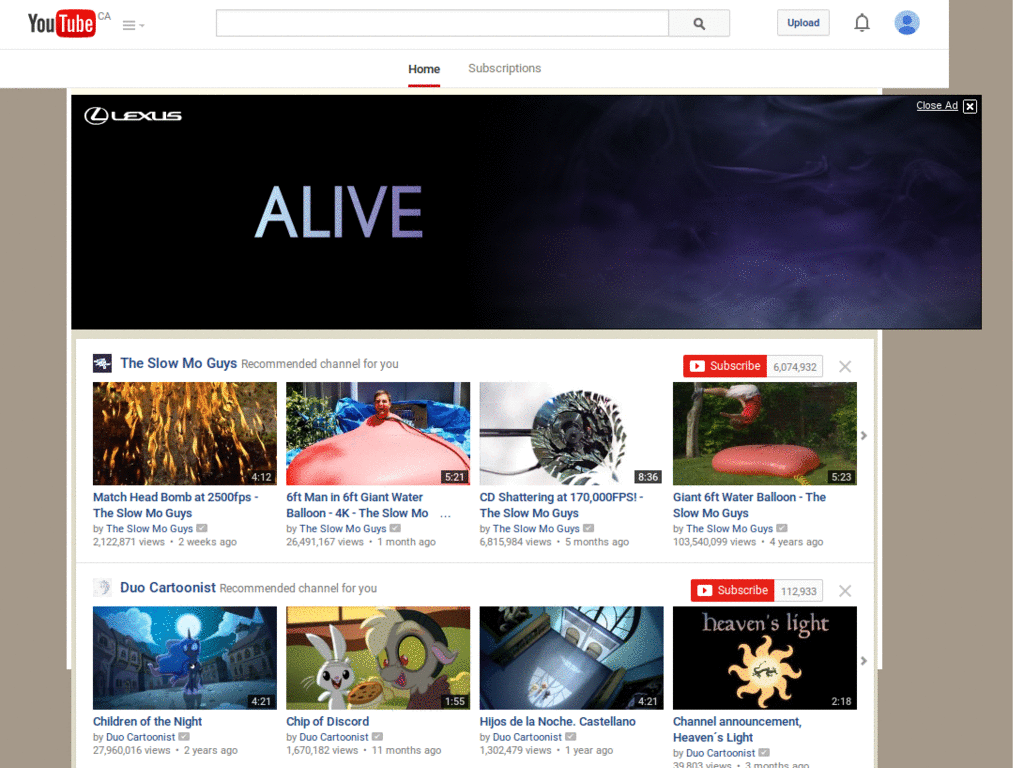Image resolution: width=1024 pixels, height=768 pixels.
Task: Switch to the Subscriptions tab
Action: 504,68
